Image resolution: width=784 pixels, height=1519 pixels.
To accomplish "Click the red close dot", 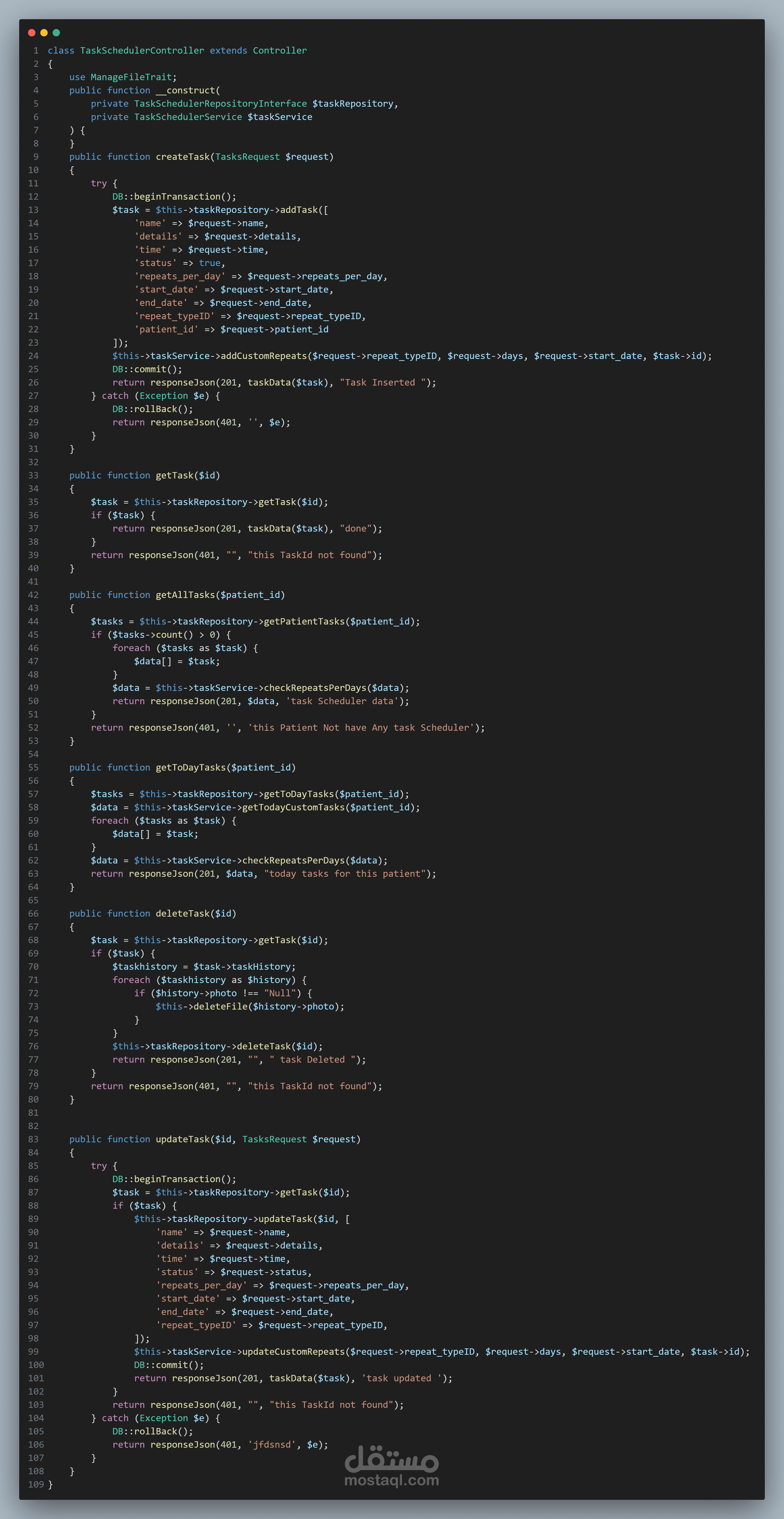I will click(32, 33).
